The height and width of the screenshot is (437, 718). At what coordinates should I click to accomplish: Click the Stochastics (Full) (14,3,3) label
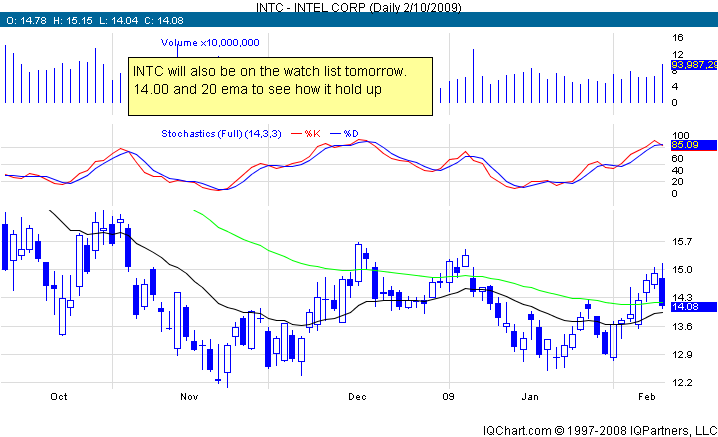[221, 134]
